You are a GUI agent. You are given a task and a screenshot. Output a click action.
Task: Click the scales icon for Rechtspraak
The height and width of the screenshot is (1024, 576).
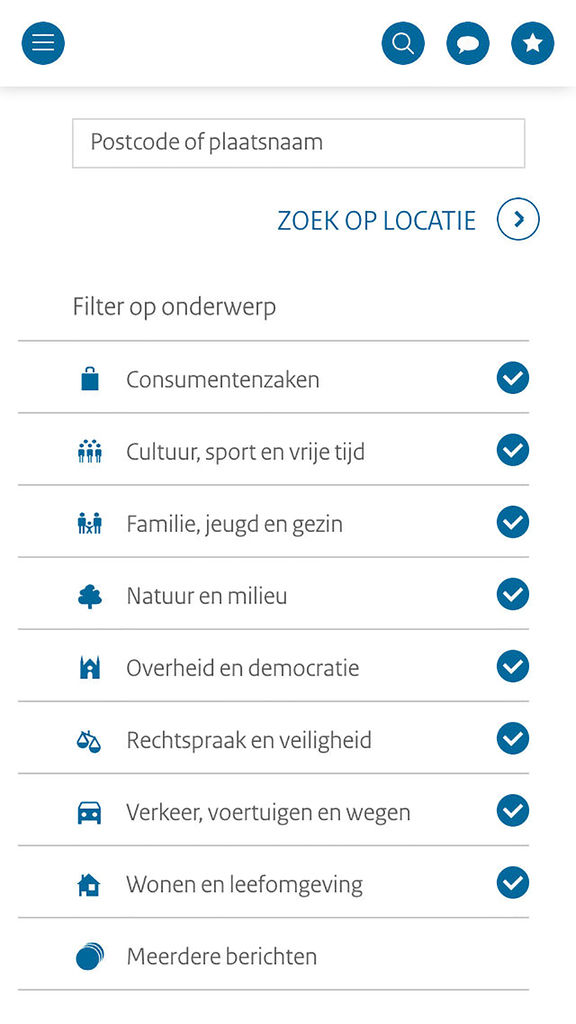pyautogui.click(x=89, y=740)
